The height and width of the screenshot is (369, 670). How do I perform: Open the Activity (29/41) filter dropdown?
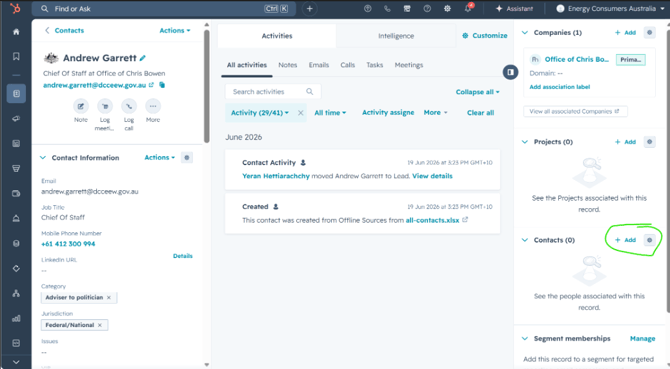click(x=260, y=113)
